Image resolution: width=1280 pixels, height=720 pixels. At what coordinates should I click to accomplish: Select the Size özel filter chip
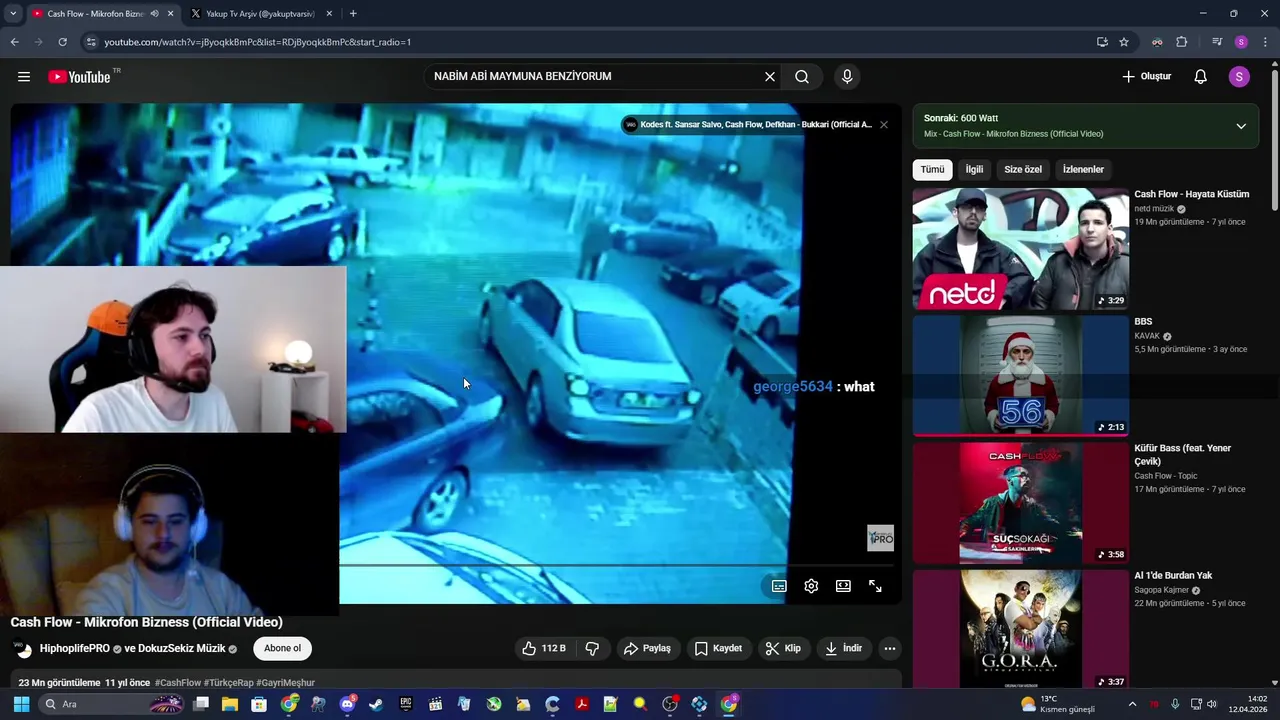(1023, 169)
